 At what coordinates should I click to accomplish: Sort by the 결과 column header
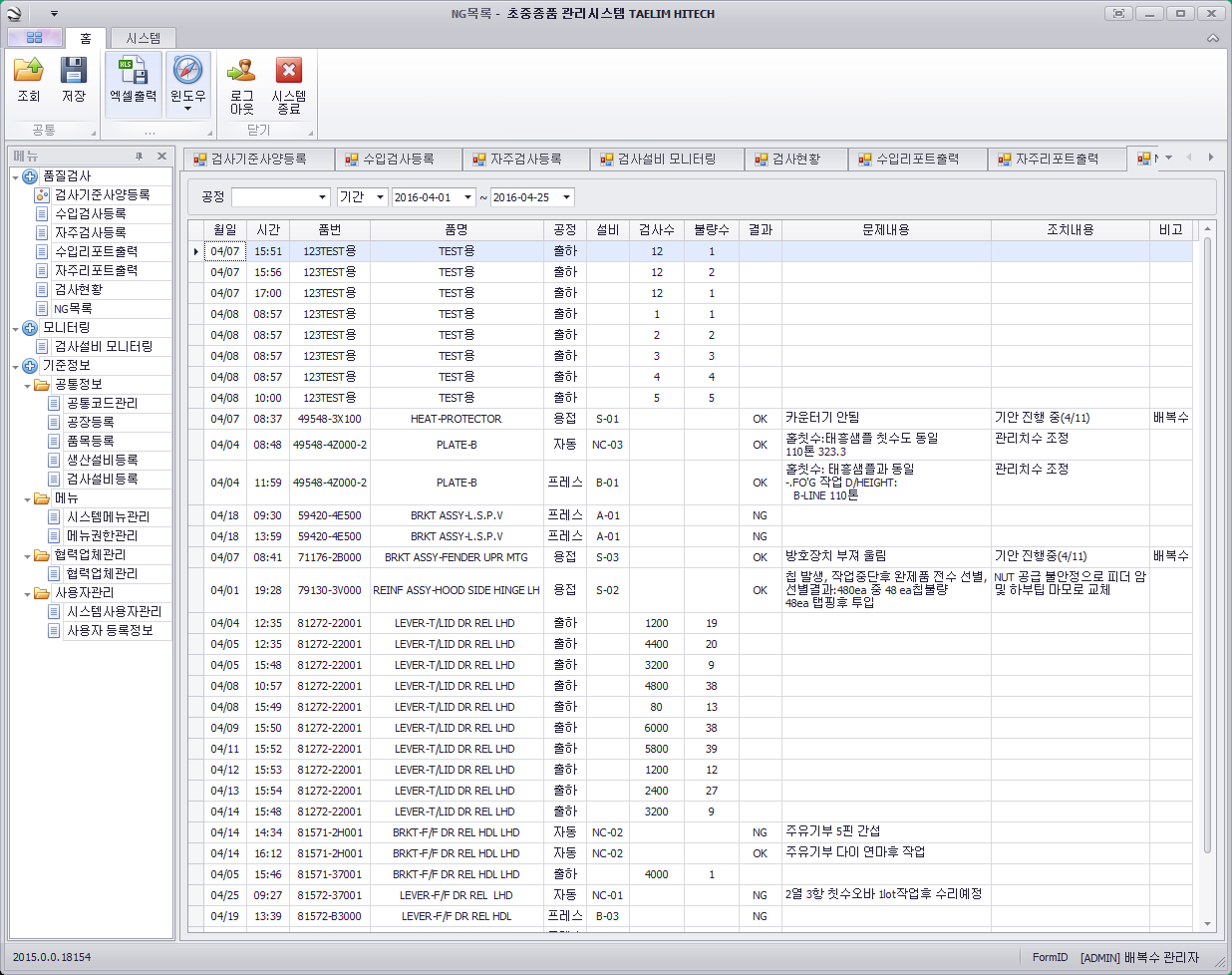tap(761, 230)
